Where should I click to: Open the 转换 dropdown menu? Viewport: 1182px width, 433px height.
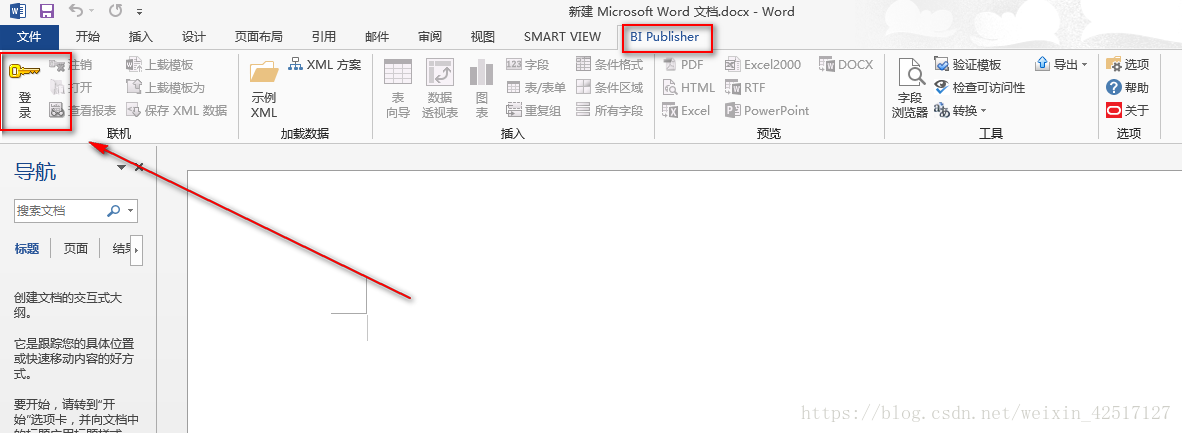tap(960, 110)
